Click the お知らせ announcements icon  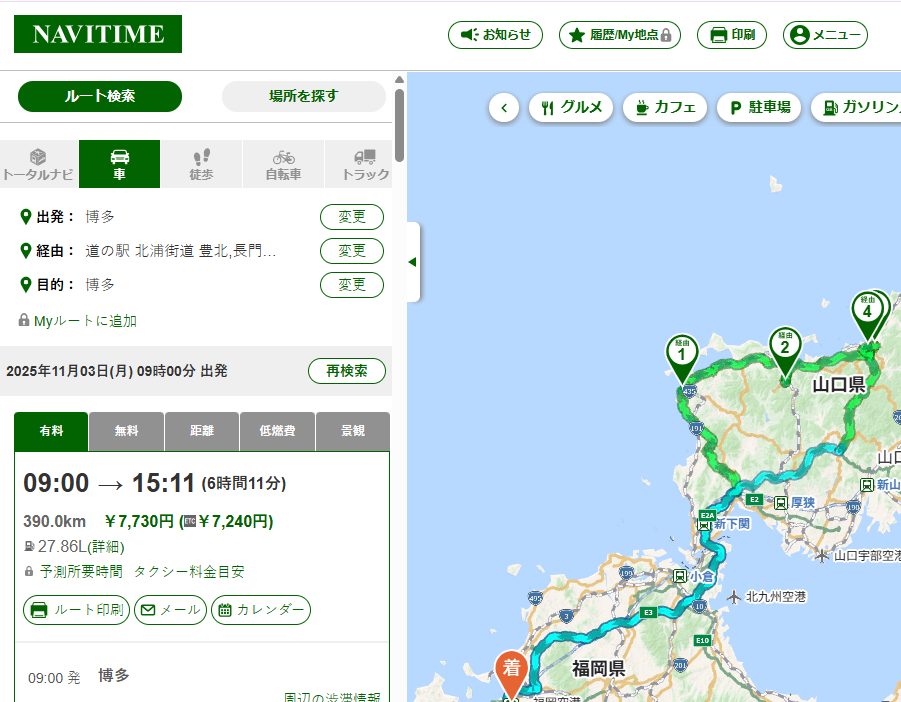[x=495, y=34]
